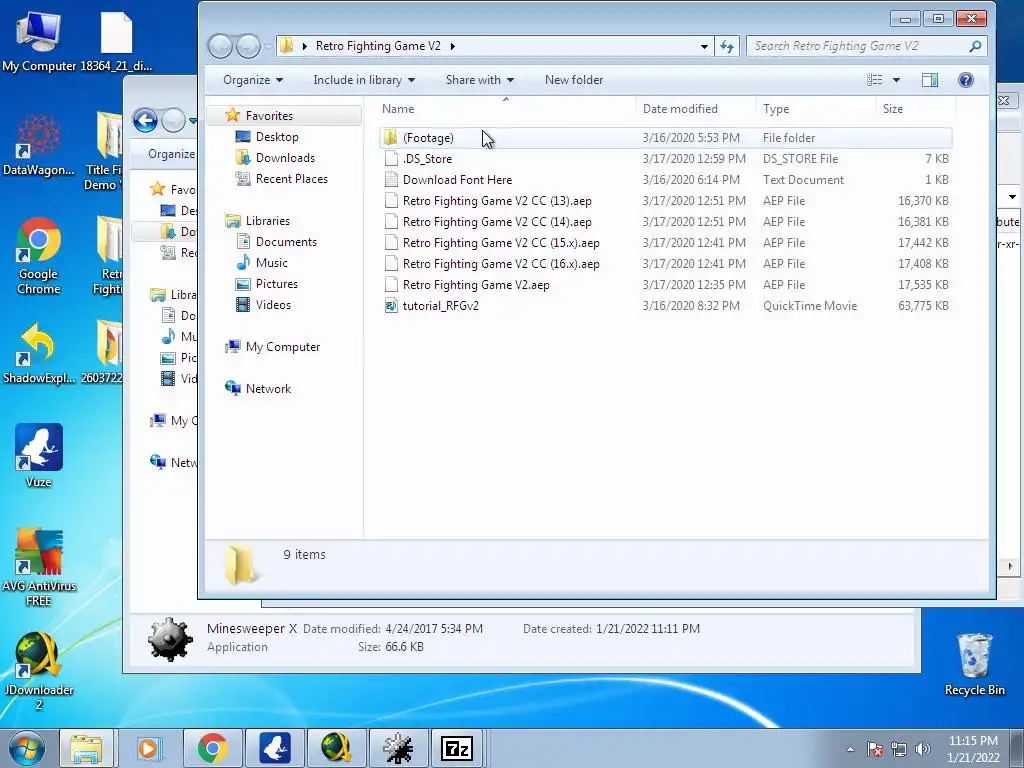Sort by Type column header

(816, 108)
